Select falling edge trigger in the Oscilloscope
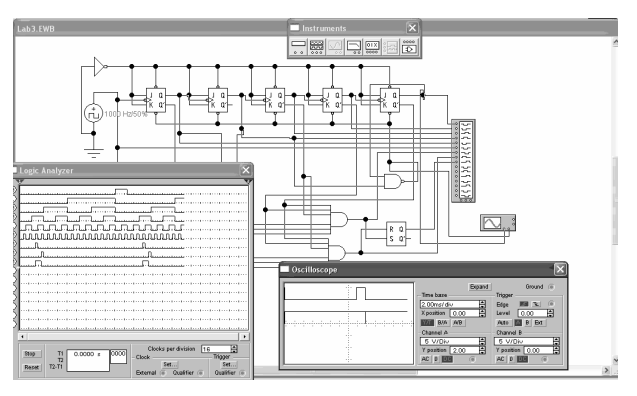637x396 pixels. (536, 304)
